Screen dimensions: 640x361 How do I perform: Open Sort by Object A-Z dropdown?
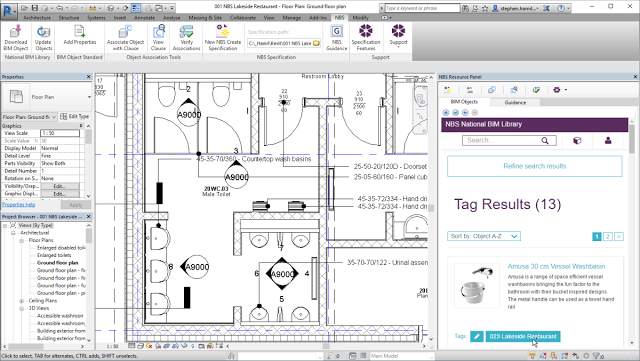(484, 236)
